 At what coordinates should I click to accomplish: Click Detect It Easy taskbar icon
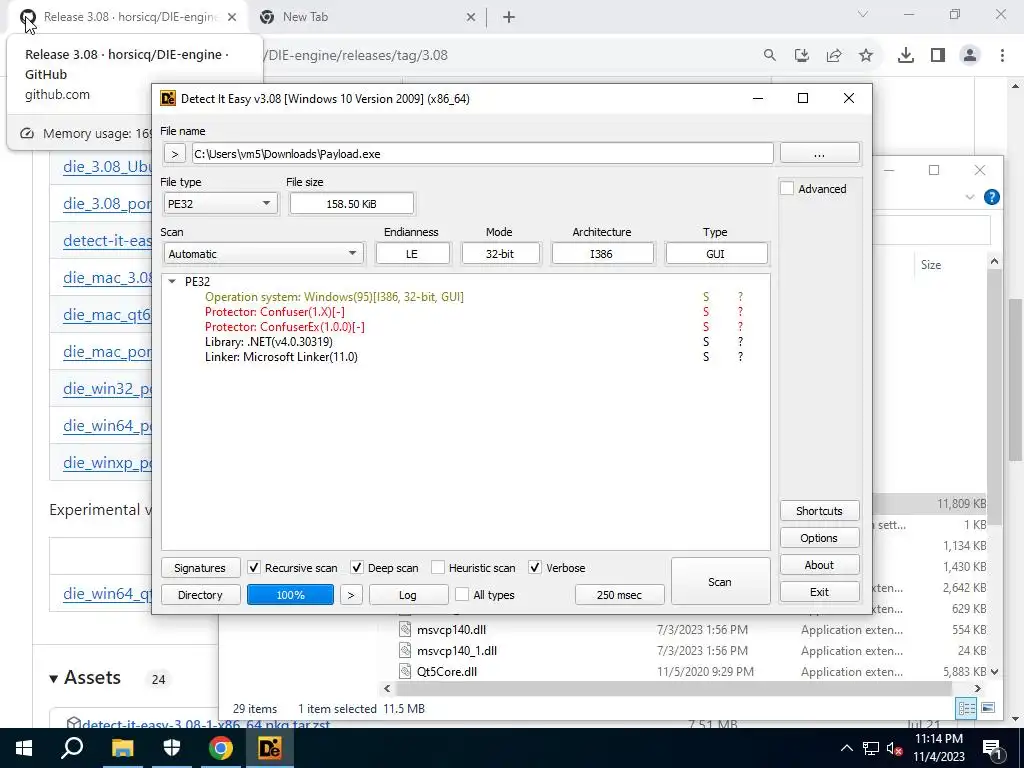(x=270, y=748)
